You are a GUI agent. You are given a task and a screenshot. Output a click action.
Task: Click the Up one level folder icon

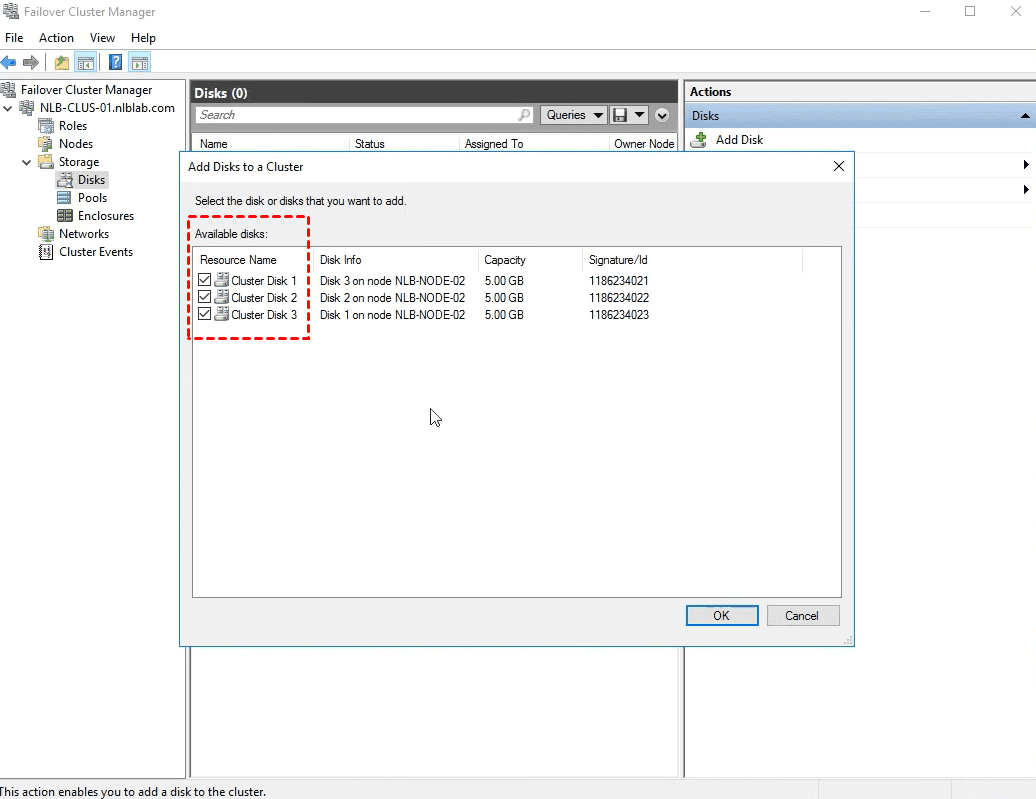tap(61, 63)
